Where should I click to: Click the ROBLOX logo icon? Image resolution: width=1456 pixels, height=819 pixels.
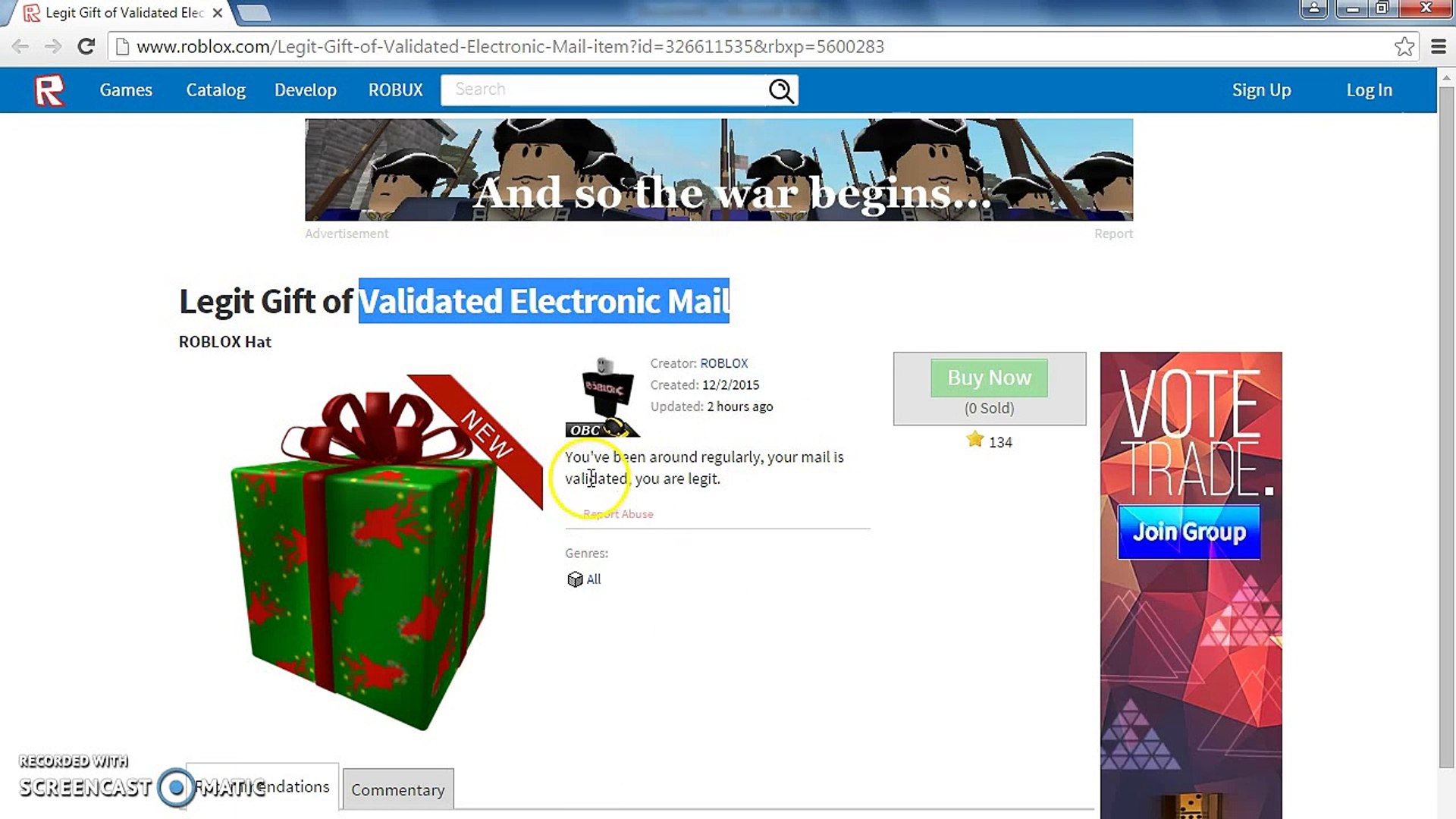click(50, 90)
